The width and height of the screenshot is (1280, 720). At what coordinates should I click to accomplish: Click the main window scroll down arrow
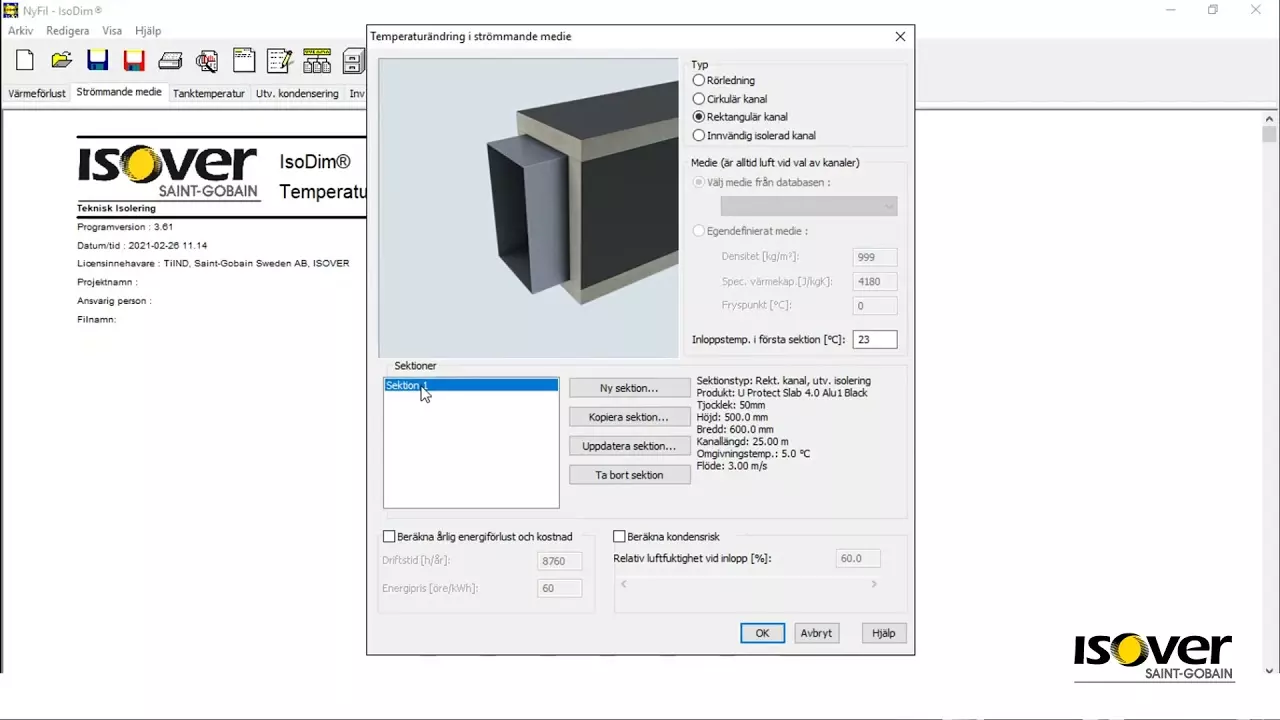click(1269, 671)
